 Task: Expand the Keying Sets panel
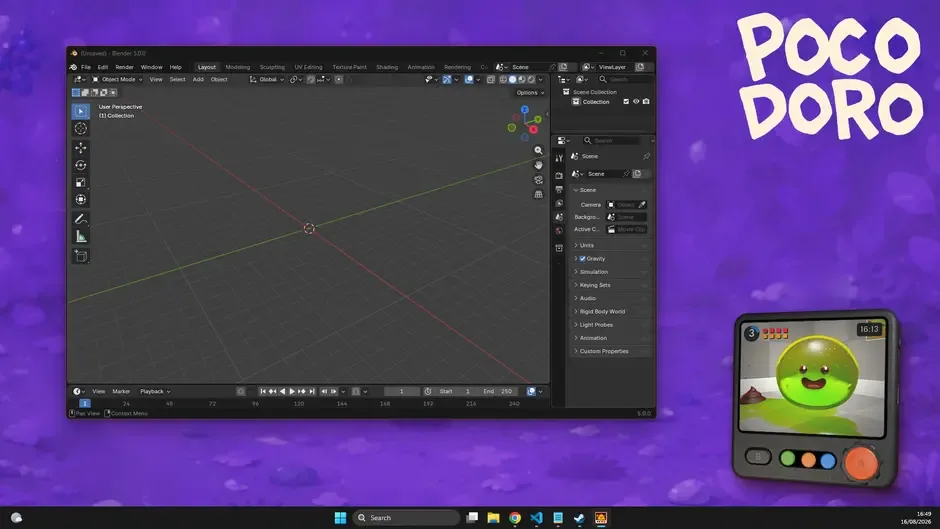coord(610,285)
